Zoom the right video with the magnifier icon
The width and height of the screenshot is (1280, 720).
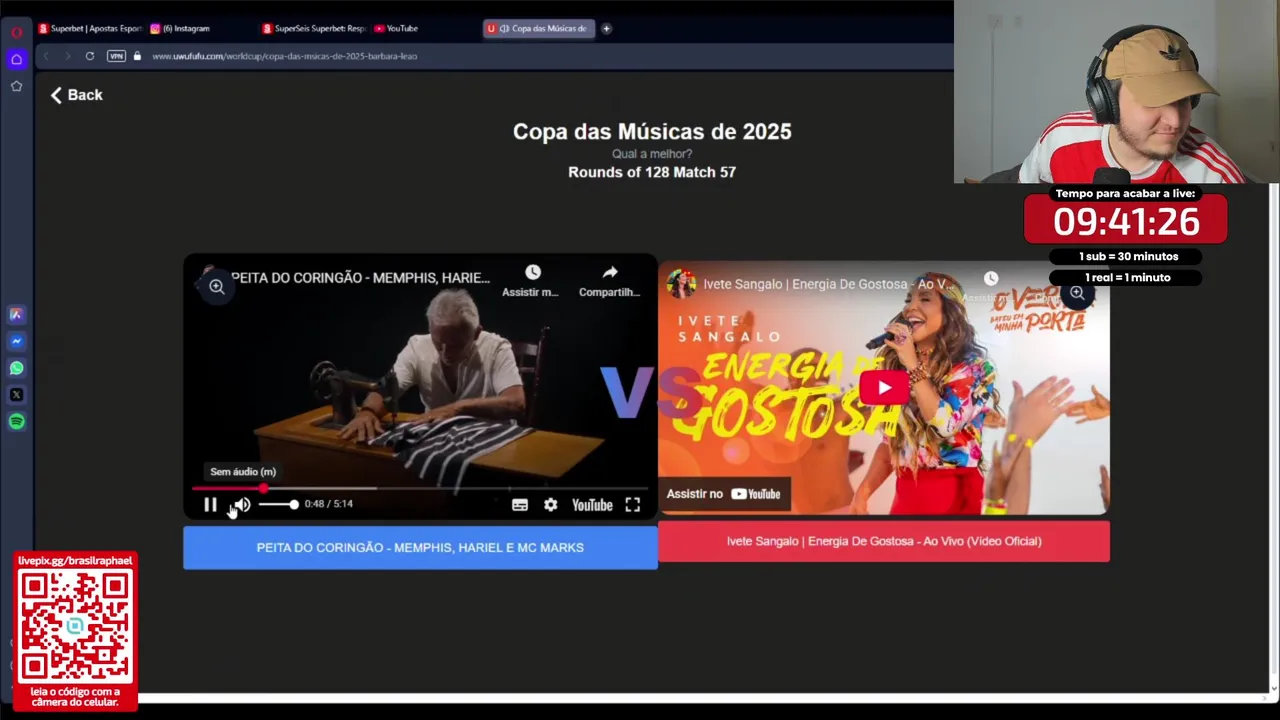click(1077, 293)
